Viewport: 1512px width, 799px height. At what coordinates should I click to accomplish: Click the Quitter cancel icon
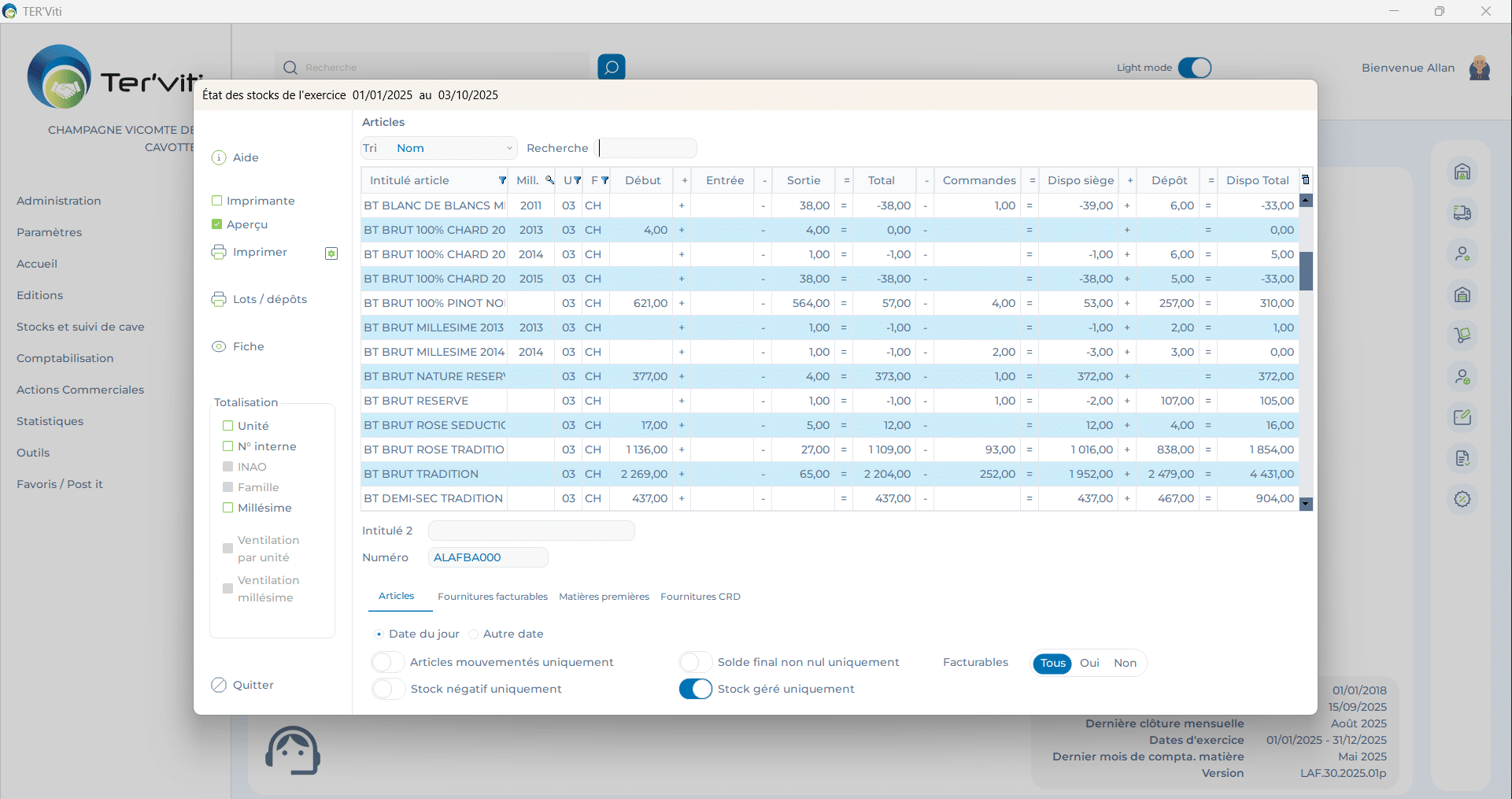tap(219, 685)
